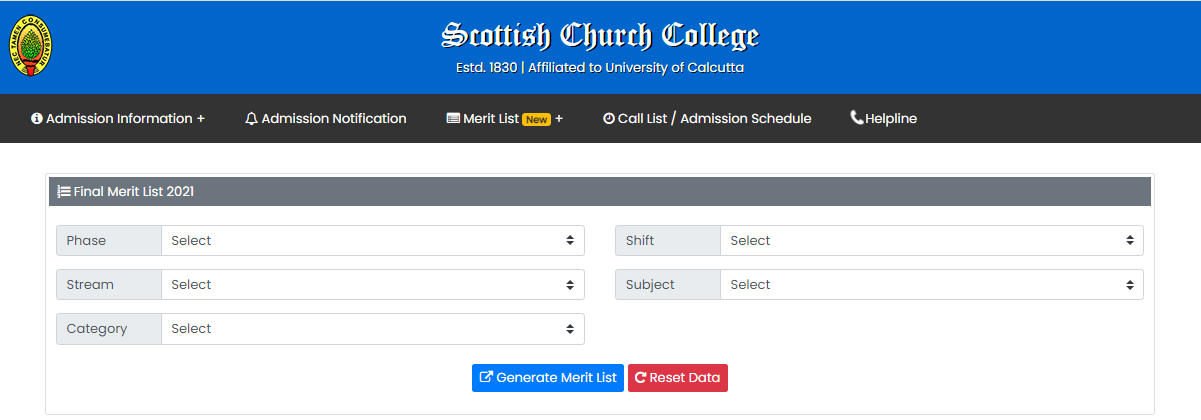Open the Admission Notification page
Viewport: 1201px width, 420px height.
tap(326, 119)
